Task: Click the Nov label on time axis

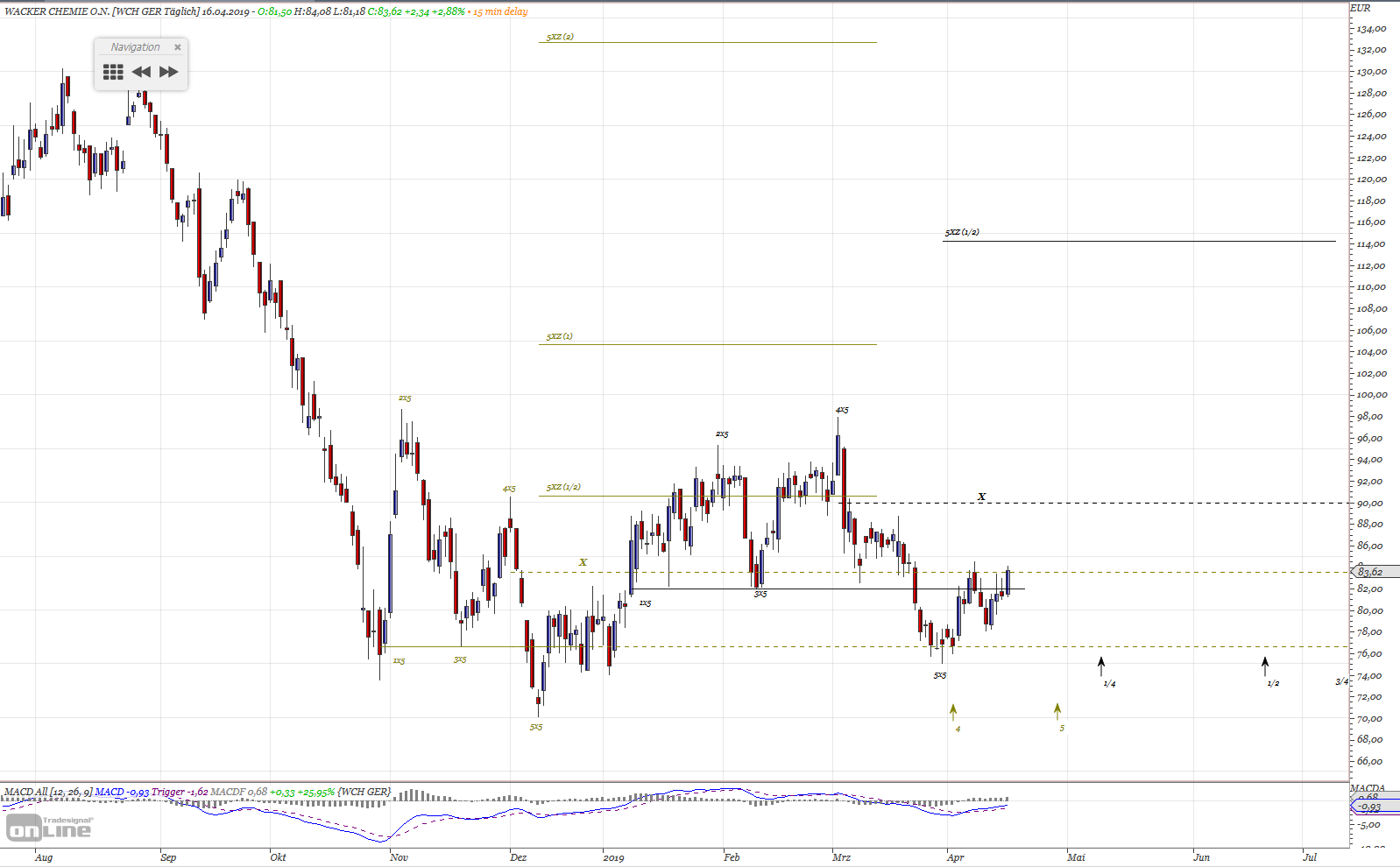Action: coord(399,857)
